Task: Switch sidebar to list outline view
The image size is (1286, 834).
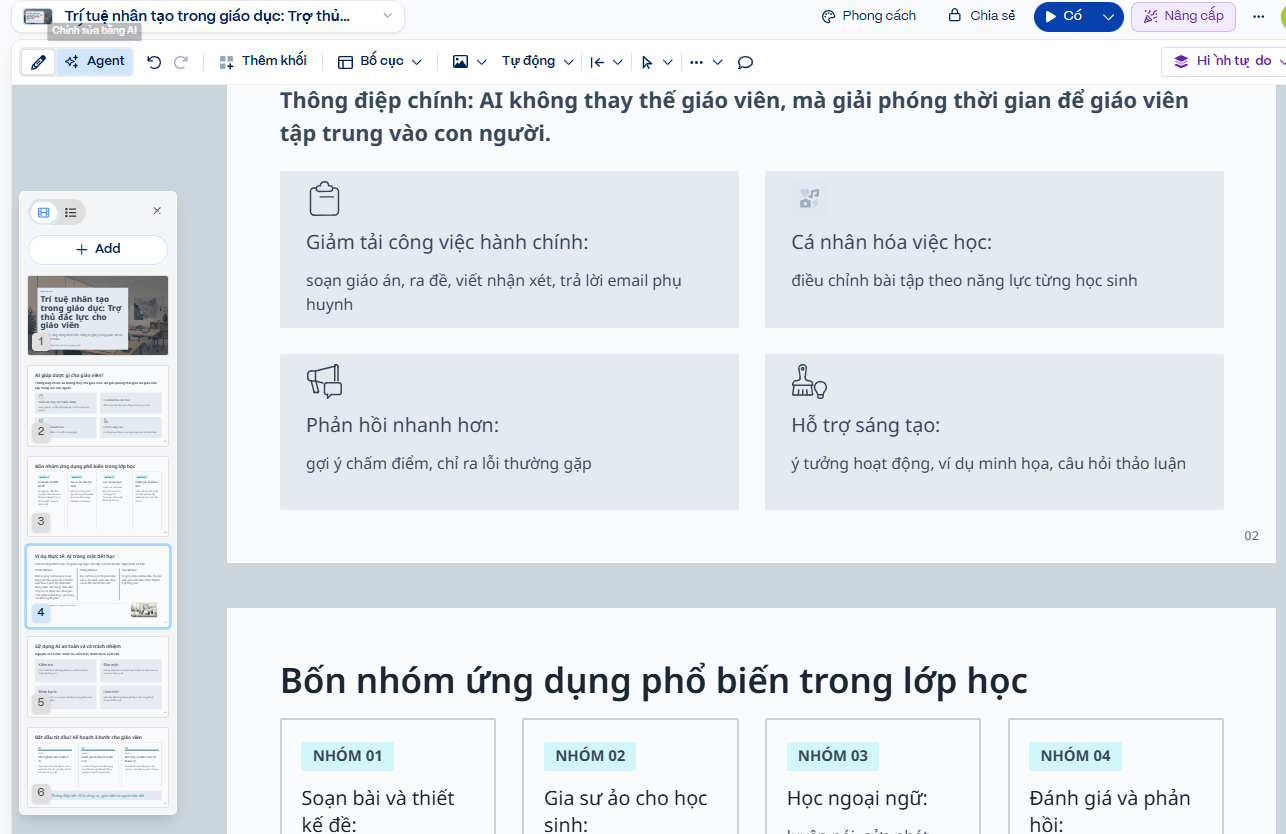Action: coord(71,212)
